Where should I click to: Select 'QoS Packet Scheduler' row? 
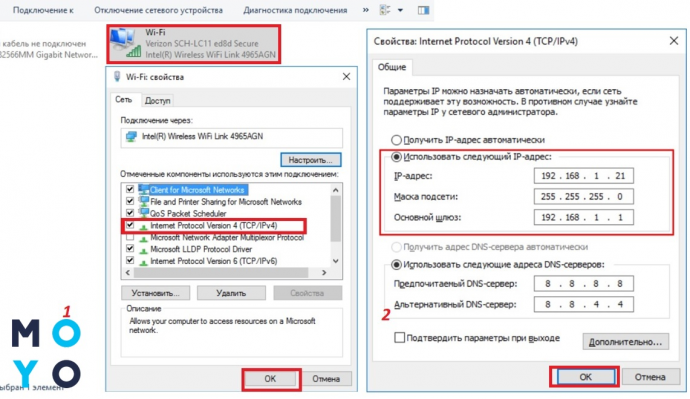point(188,214)
